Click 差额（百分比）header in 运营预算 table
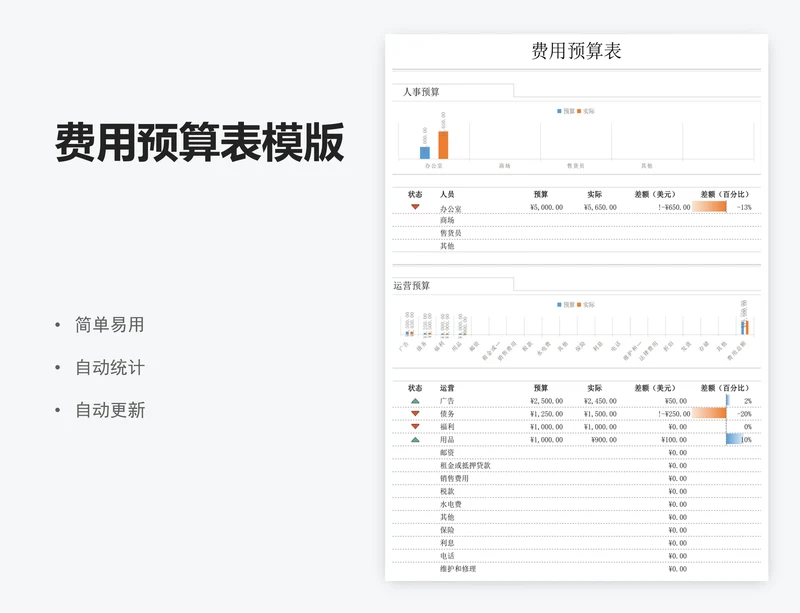The height and width of the screenshot is (613, 800). (x=725, y=388)
